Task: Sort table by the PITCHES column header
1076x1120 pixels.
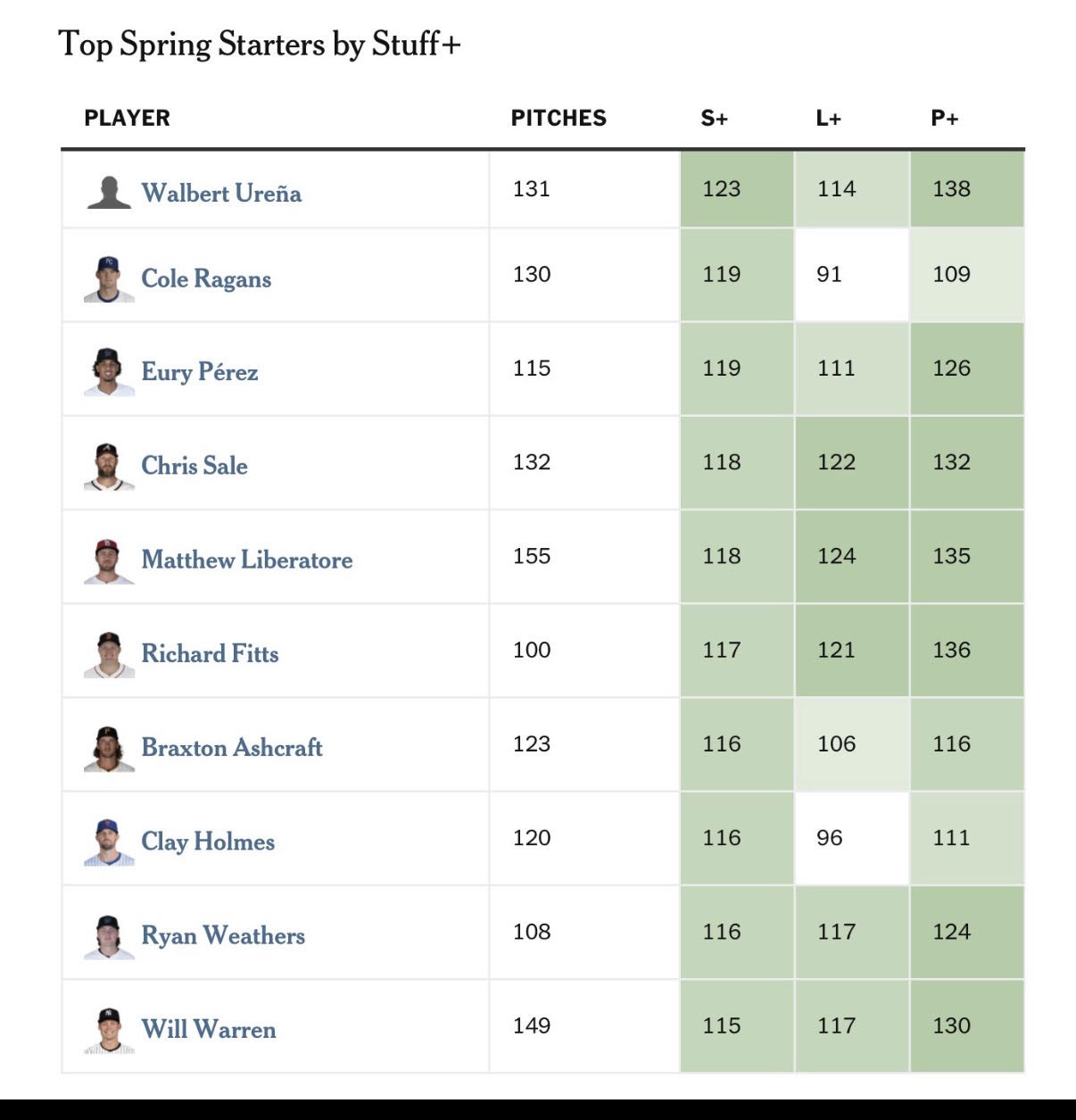Action: click(x=559, y=118)
